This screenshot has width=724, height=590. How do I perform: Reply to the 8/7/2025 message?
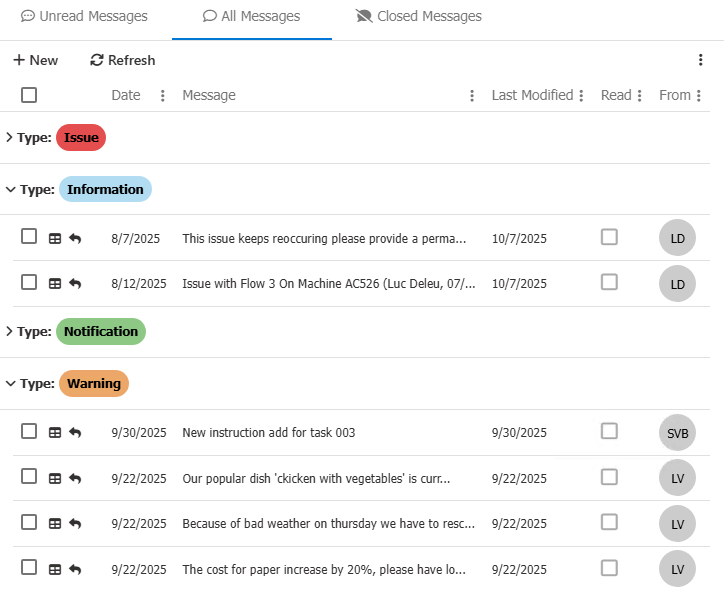(x=75, y=239)
